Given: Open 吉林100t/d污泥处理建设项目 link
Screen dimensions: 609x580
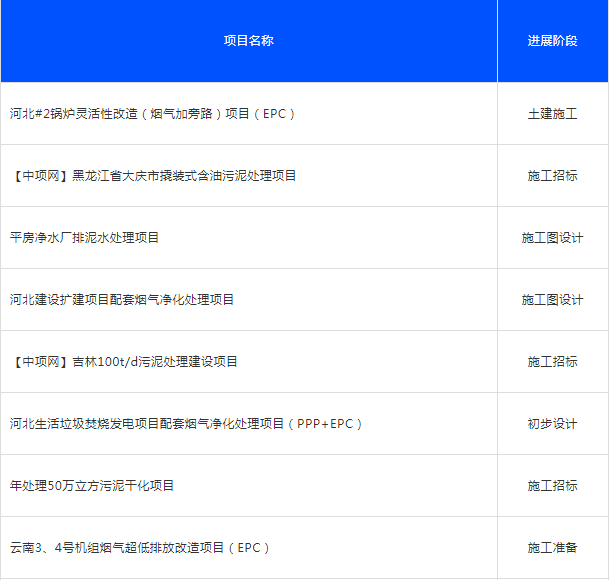Looking at the screenshot, I should coord(154,362).
